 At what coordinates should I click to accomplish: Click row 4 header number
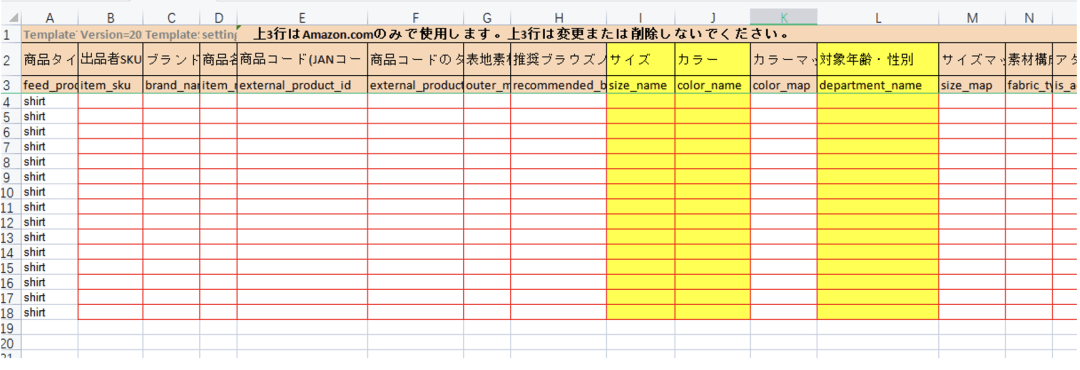click(x=10, y=102)
